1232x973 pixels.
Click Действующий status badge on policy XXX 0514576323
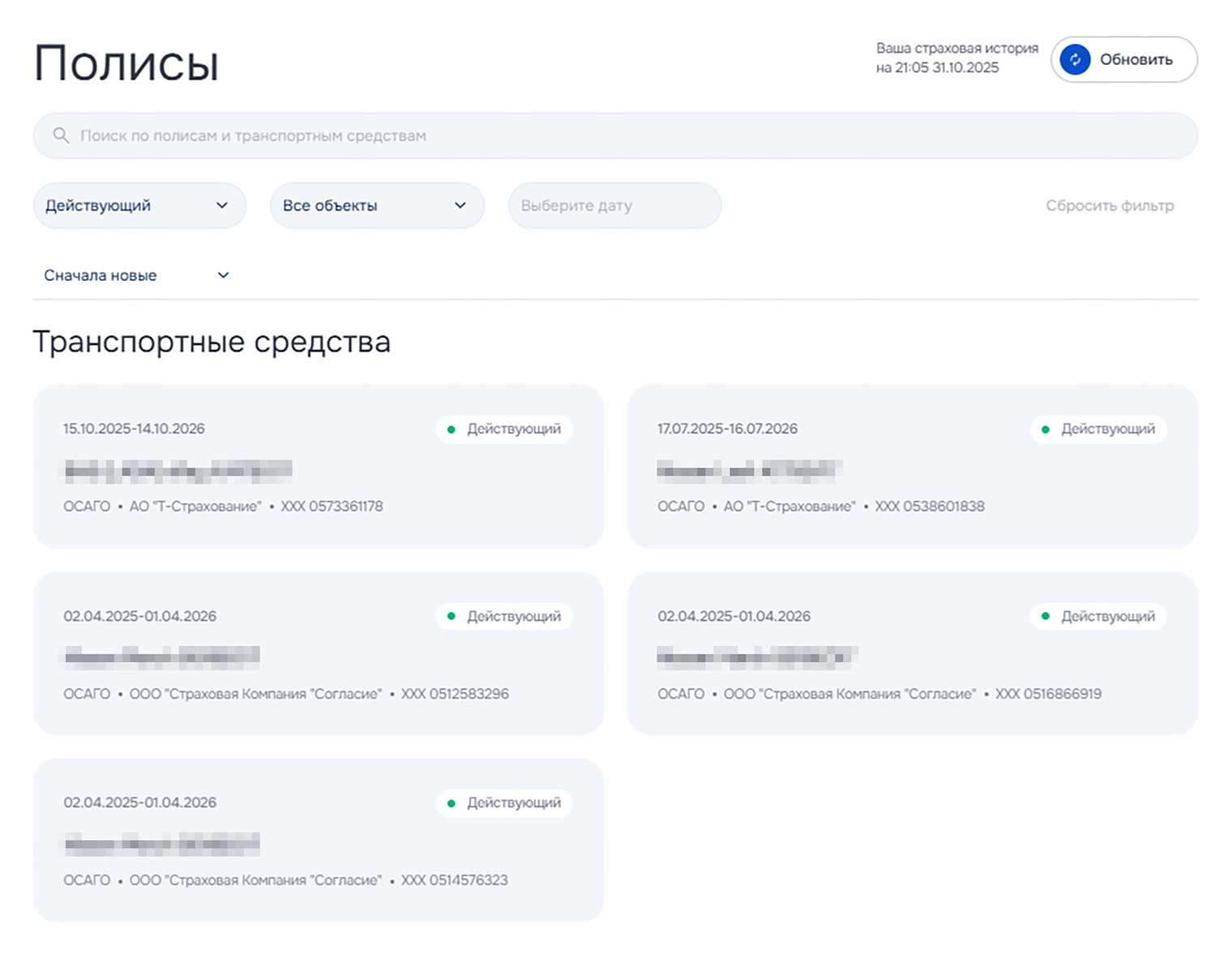[505, 803]
